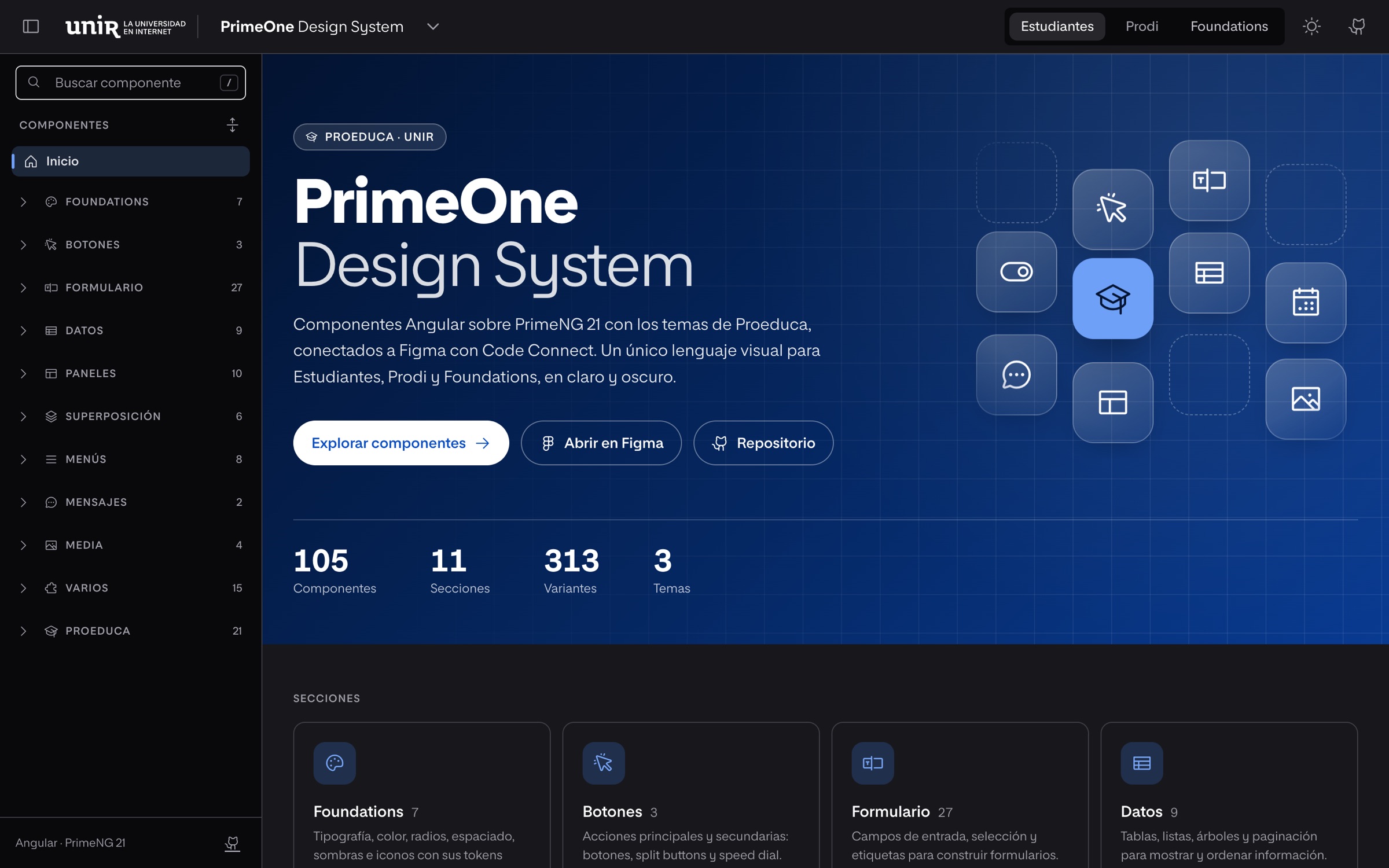Open the GitHub icon in the header
Image resolution: width=1389 pixels, height=868 pixels.
pyautogui.click(x=1357, y=27)
